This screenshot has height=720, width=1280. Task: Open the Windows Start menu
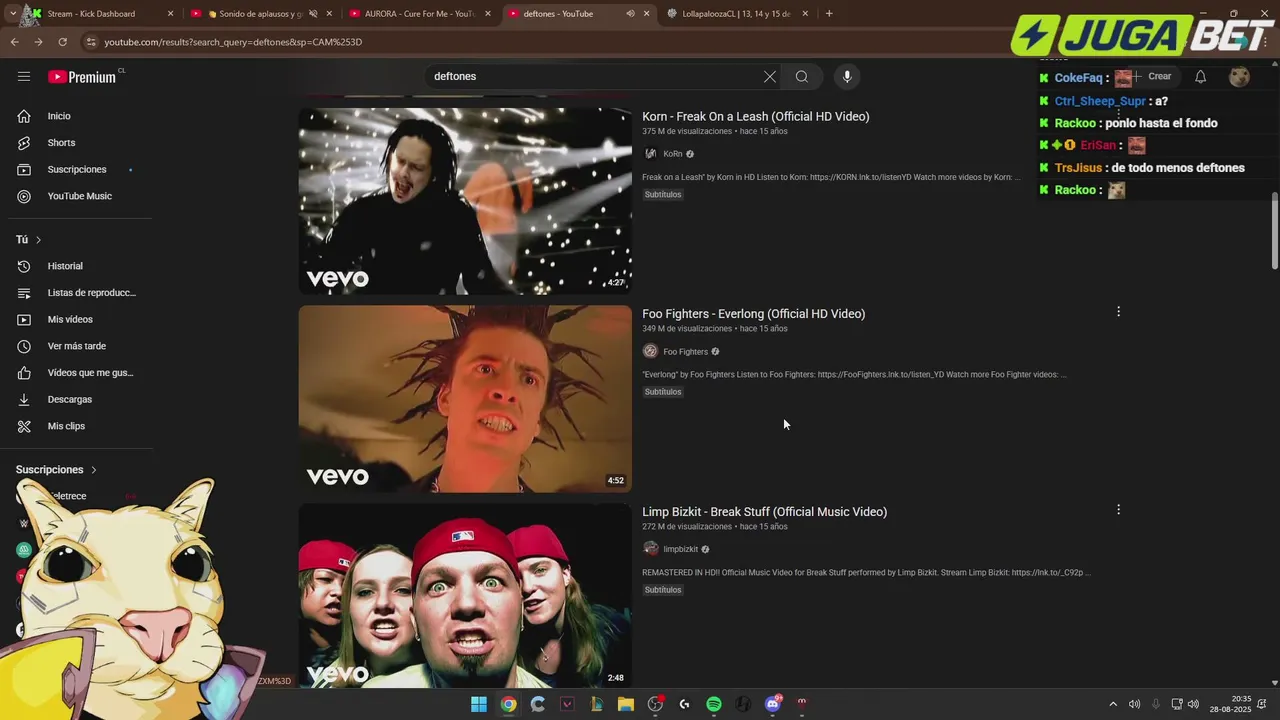click(479, 704)
